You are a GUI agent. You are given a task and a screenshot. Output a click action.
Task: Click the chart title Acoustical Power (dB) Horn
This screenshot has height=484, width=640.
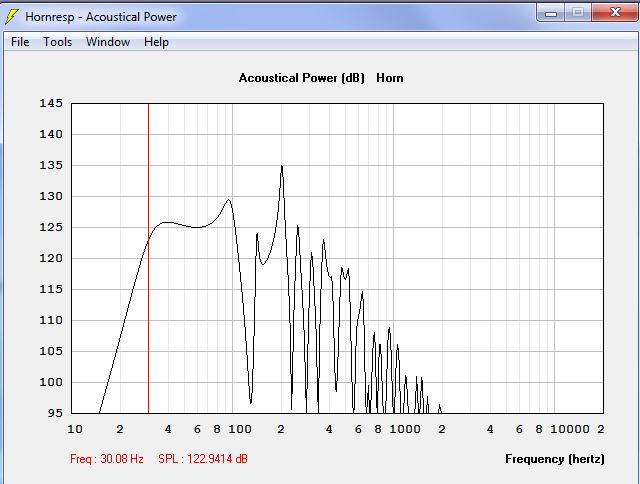point(321,78)
